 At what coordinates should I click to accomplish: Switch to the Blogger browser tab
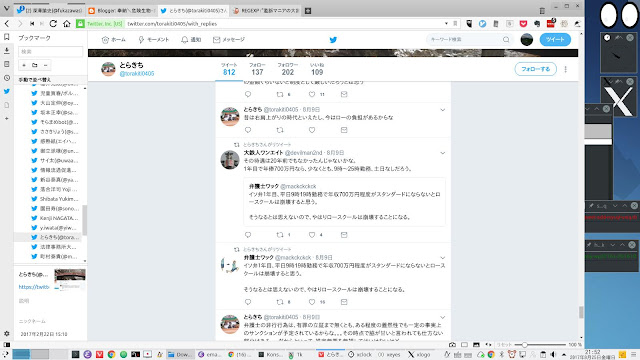[122, 11]
